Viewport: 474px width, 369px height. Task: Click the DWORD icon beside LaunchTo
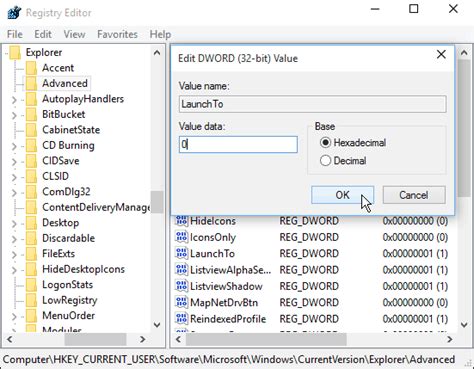(x=181, y=253)
